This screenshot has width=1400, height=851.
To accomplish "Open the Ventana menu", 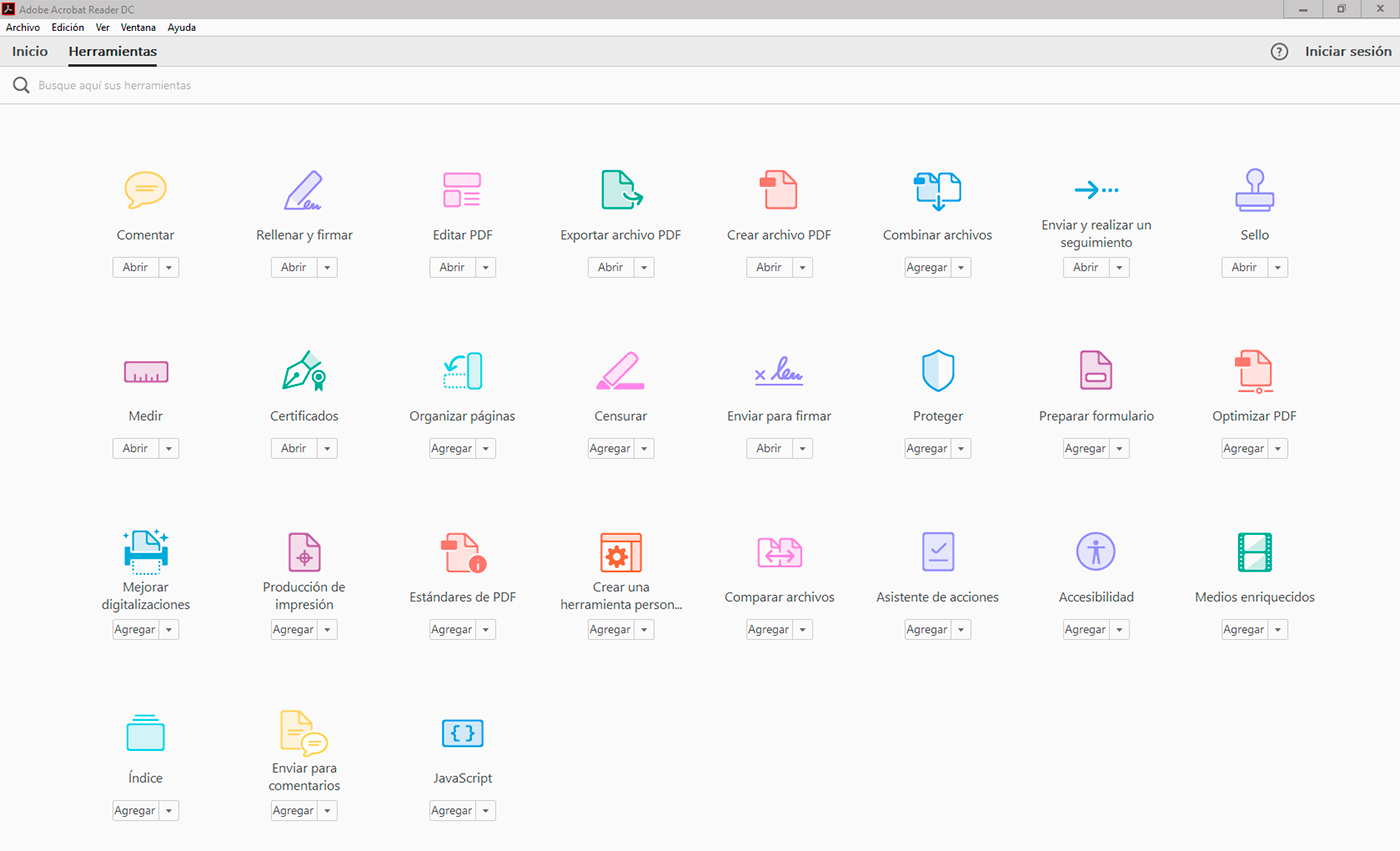I will pyautogui.click(x=138, y=28).
